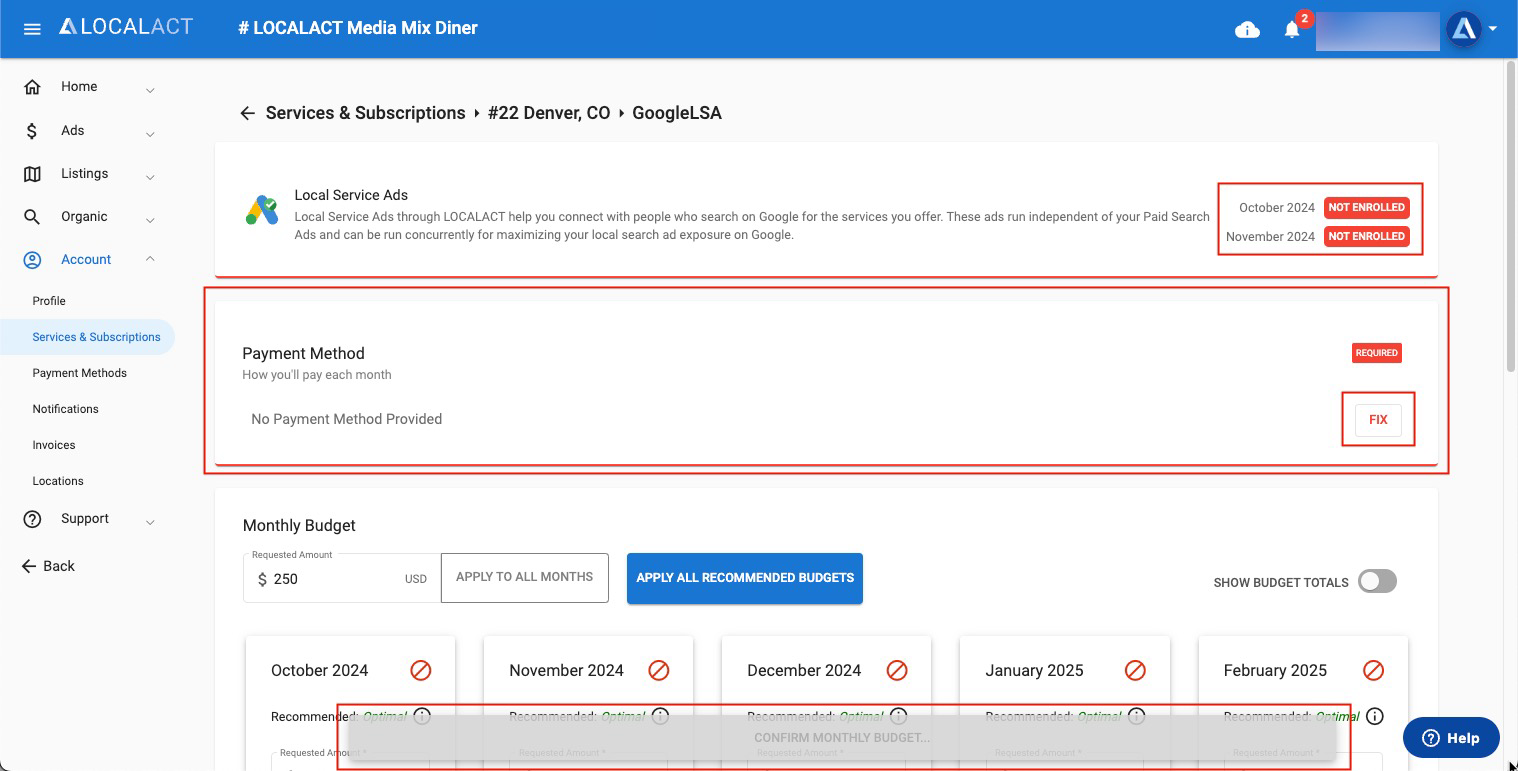Click February 2025 recommended info icon
The width and height of the screenshot is (1518, 771).
pyautogui.click(x=1375, y=716)
